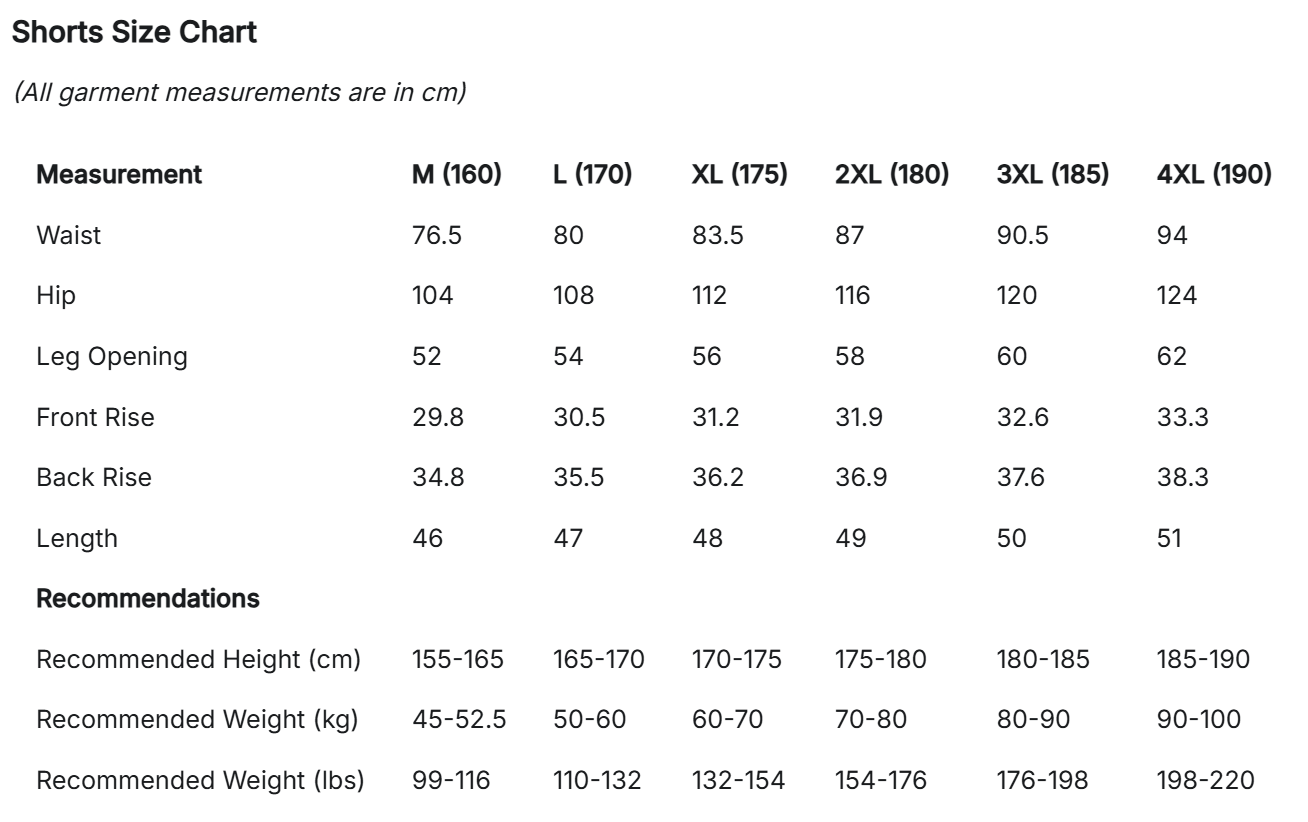Image resolution: width=1308 pixels, height=822 pixels.
Task: Click the Leg Opening row label
Action: point(112,357)
